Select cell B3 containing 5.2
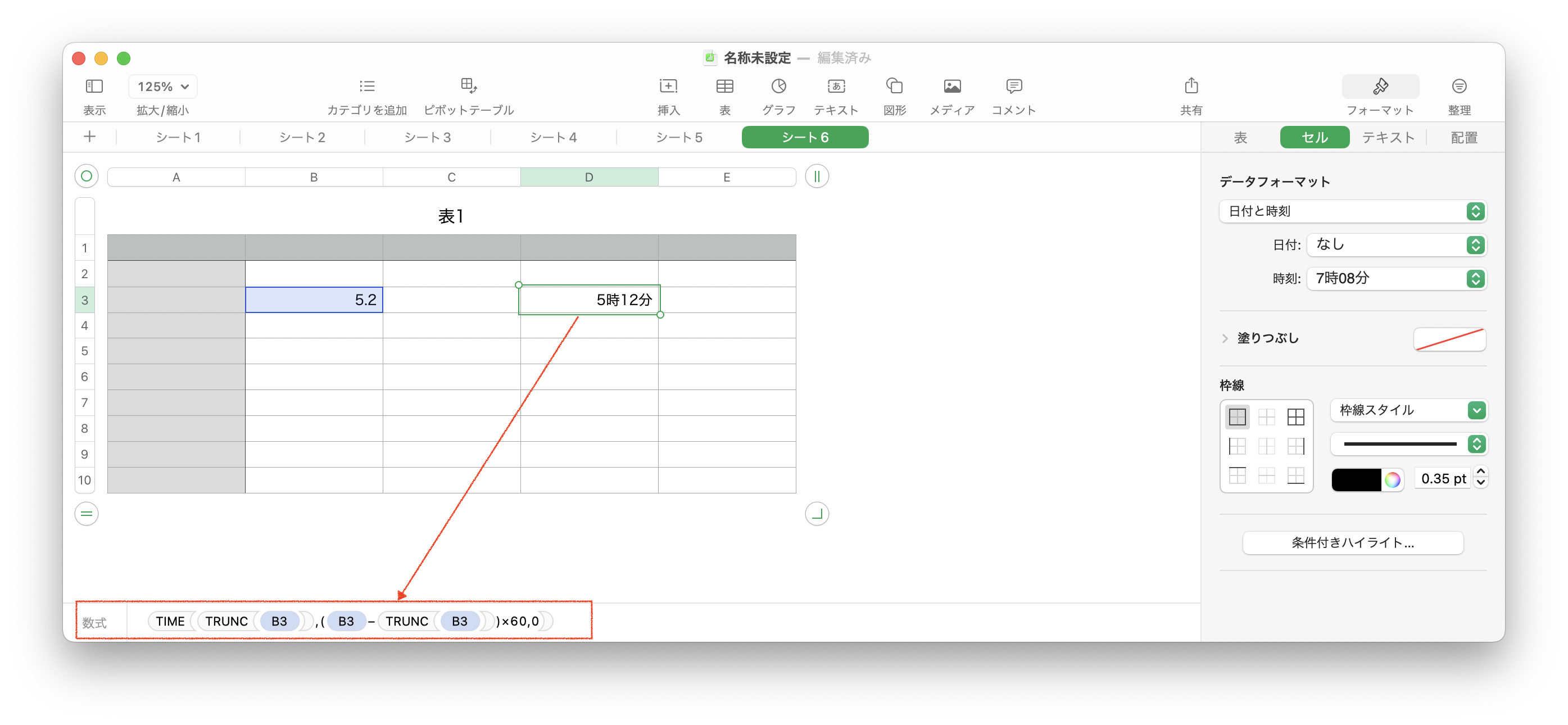 click(x=314, y=300)
